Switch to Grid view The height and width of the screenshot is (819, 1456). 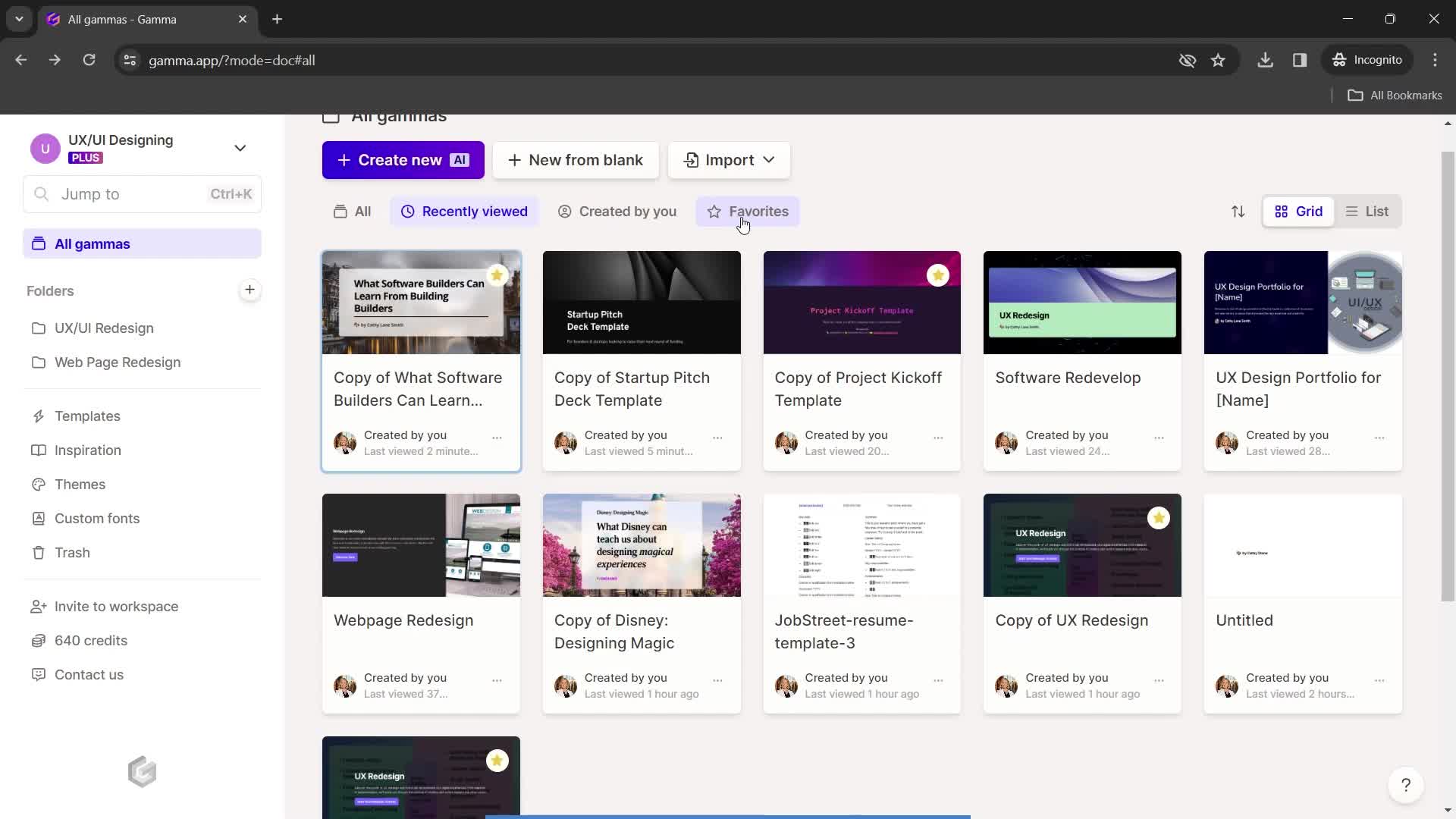coord(1298,212)
